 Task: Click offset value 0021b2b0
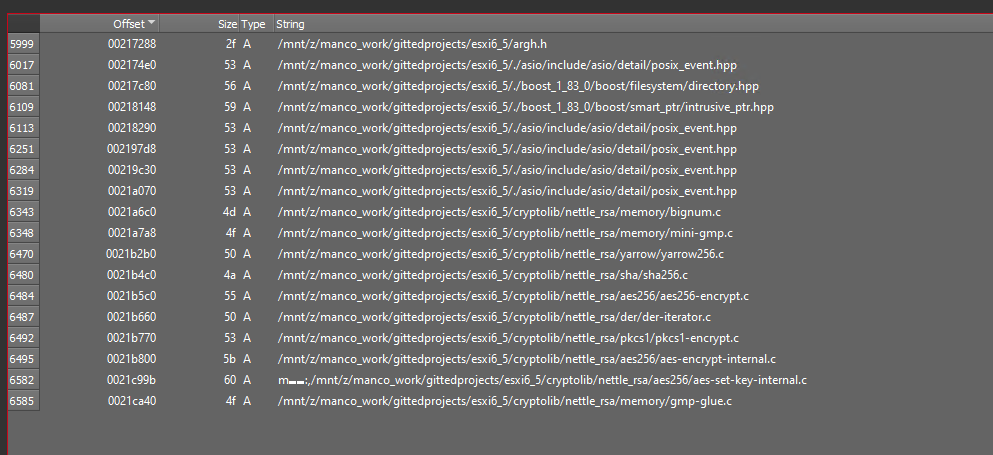click(x=131, y=254)
